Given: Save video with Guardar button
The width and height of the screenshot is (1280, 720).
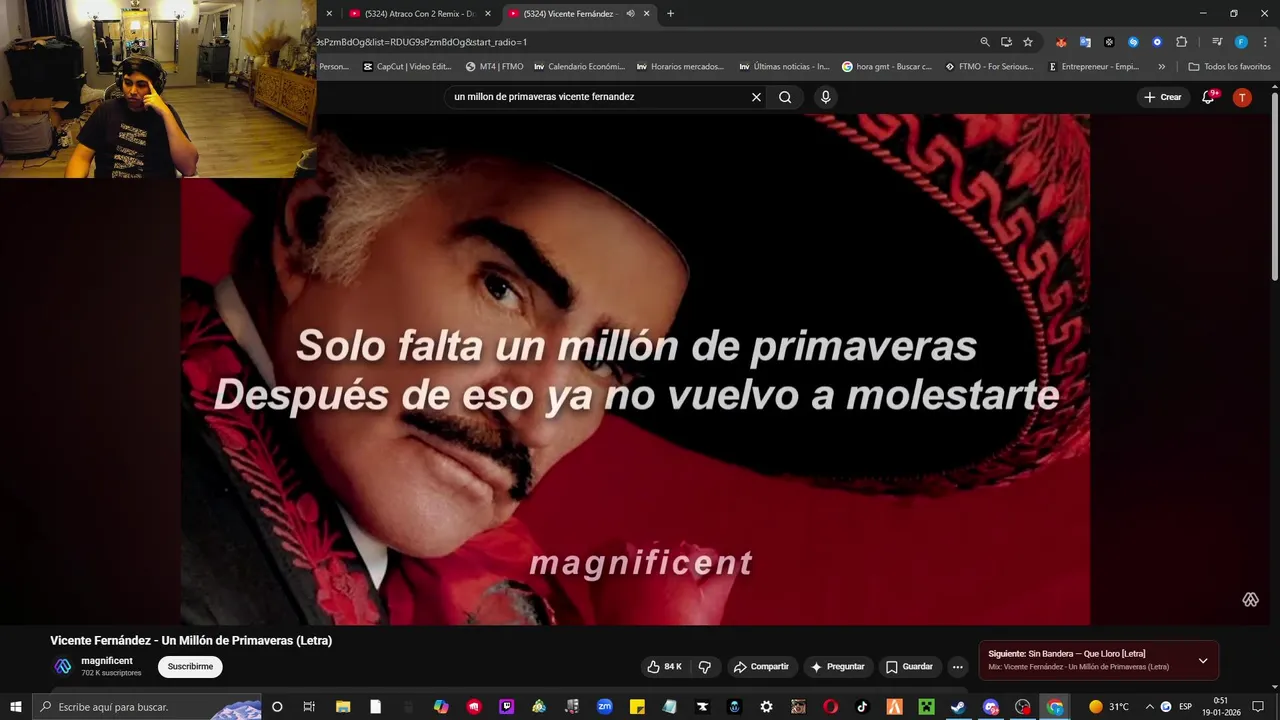Looking at the screenshot, I should [x=909, y=667].
